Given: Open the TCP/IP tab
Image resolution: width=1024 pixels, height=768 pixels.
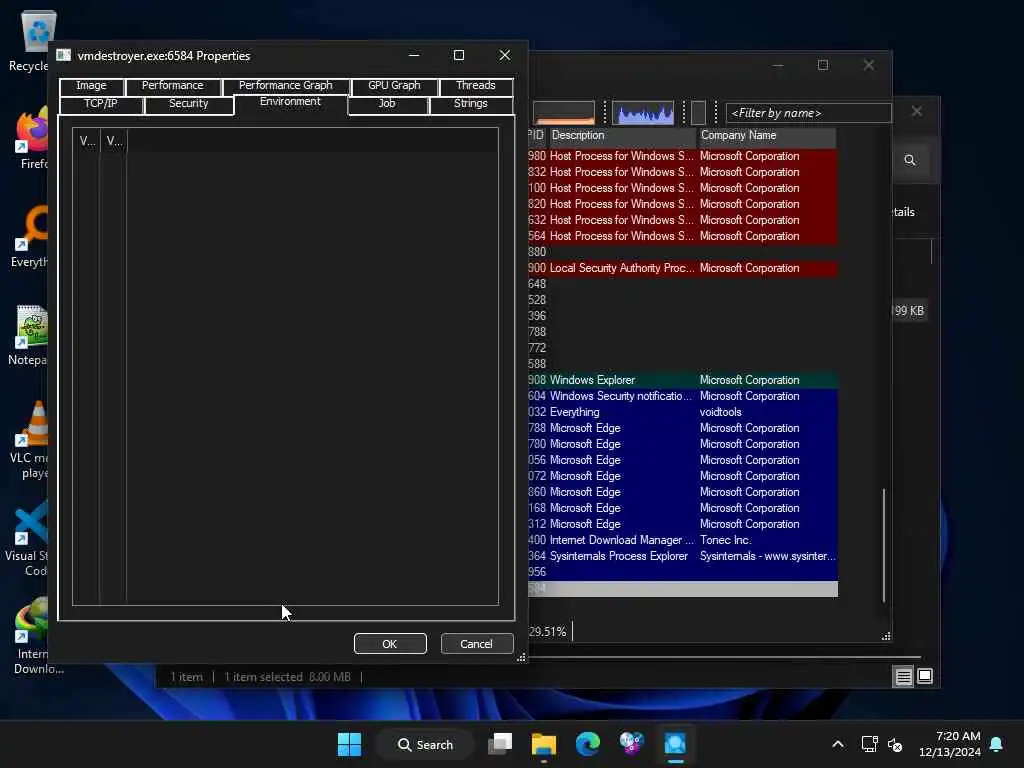Looking at the screenshot, I should [101, 104].
